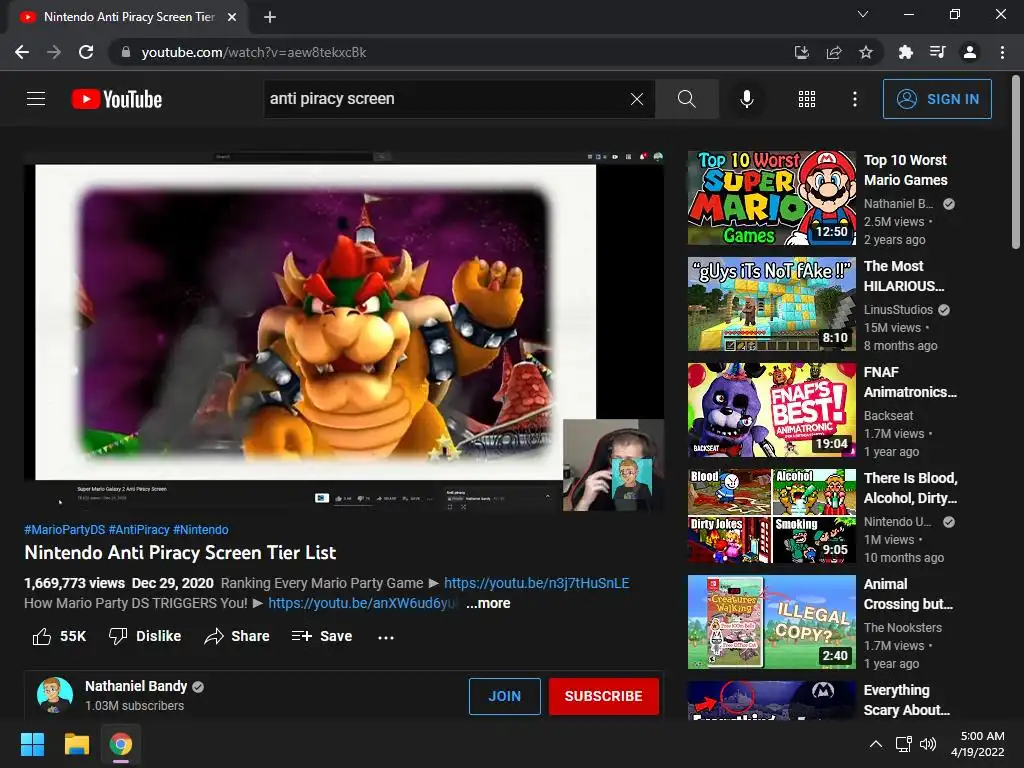The image size is (1024, 768).
Task: Open the youtu.be/n3j7tHuSnLE link
Action: [x=536, y=583]
